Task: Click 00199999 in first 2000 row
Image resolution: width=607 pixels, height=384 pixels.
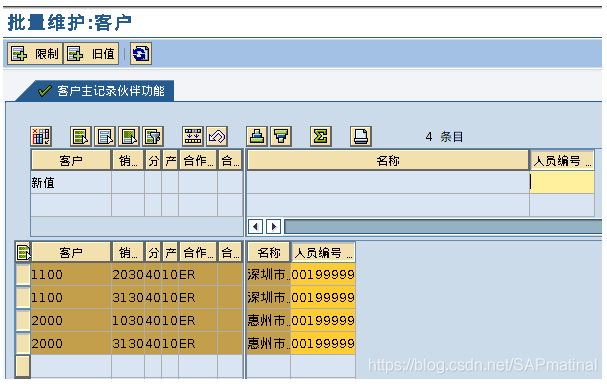Action: (323, 321)
